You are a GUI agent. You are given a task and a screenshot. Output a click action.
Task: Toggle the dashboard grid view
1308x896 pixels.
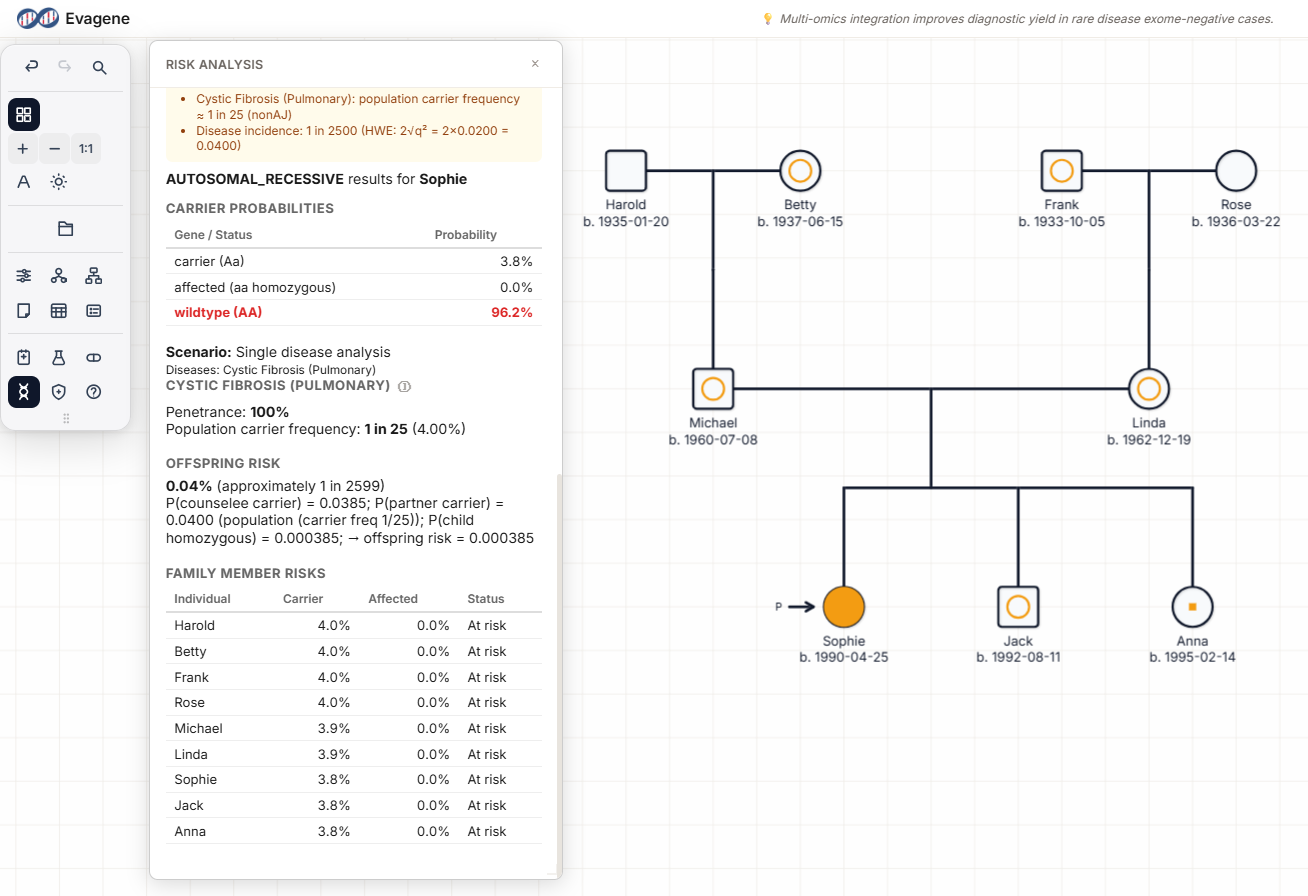coord(23,114)
